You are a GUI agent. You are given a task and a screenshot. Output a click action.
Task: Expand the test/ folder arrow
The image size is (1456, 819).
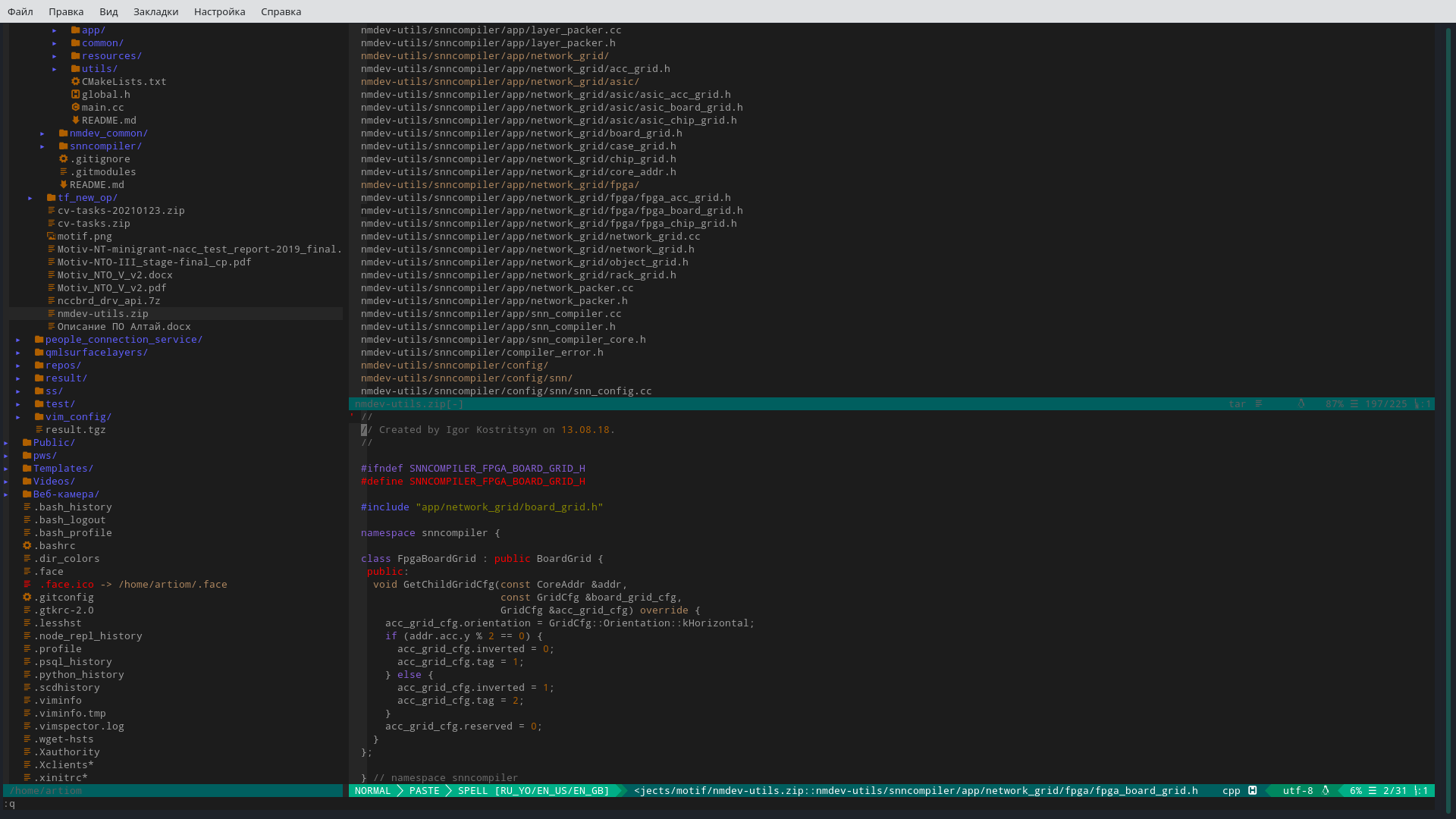click(x=18, y=404)
